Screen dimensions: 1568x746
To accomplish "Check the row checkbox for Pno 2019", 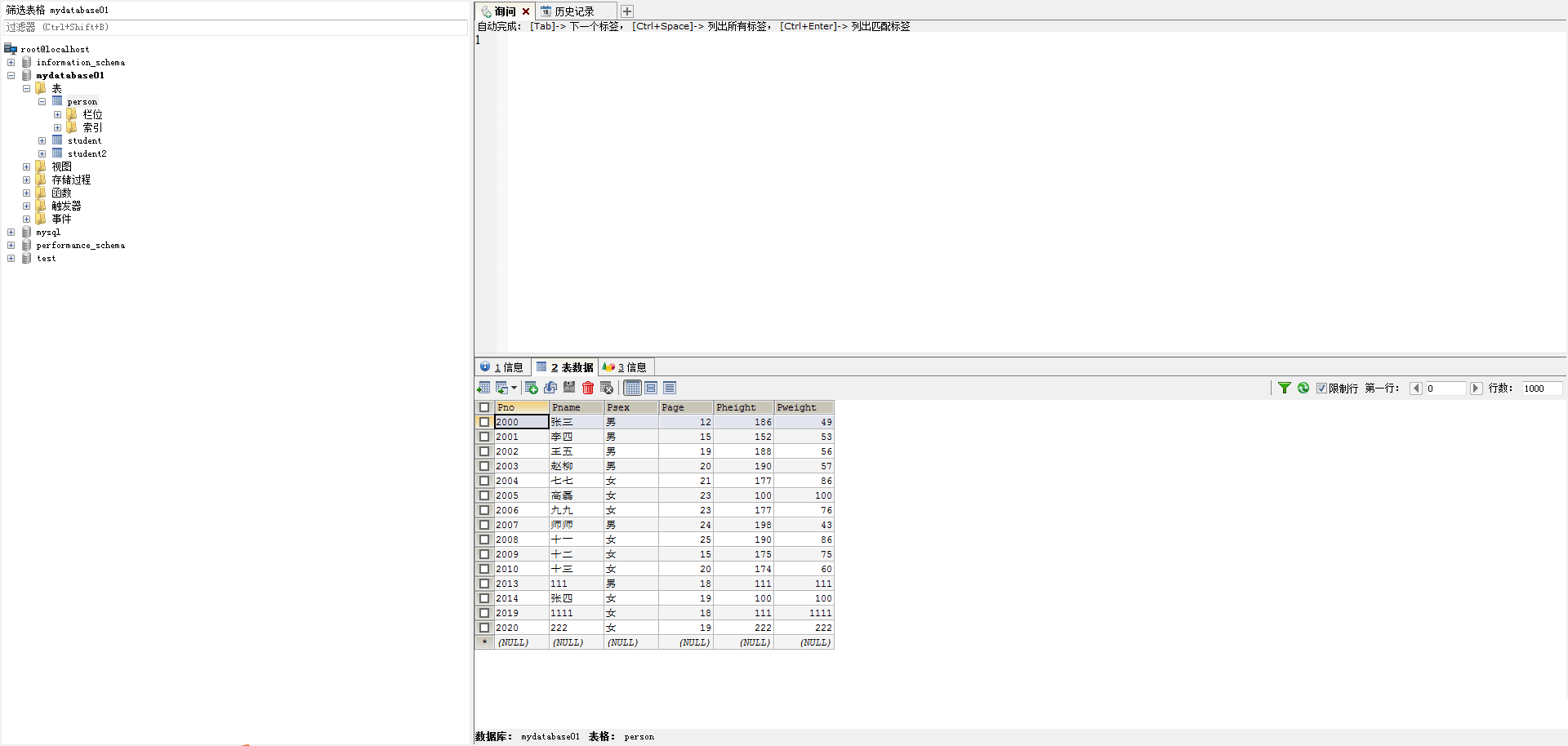I will [x=484, y=613].
